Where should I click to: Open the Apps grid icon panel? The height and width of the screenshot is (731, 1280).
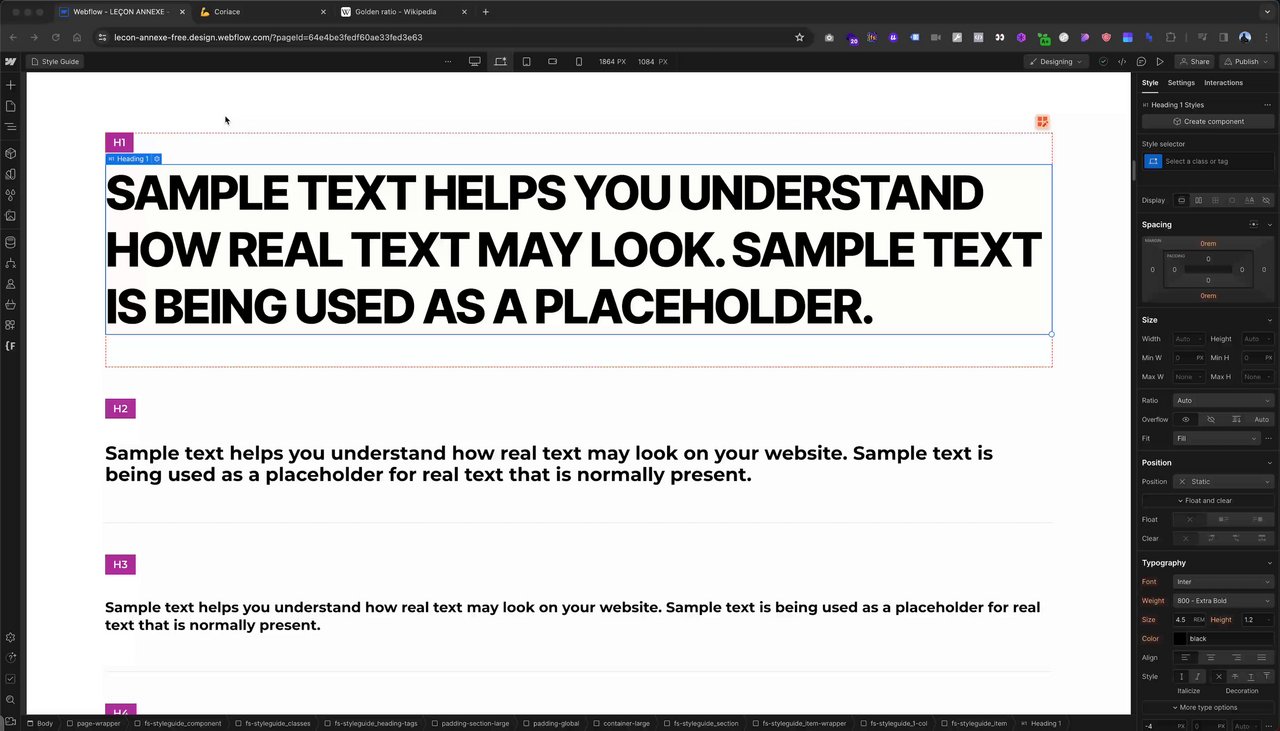click(11, 325)
